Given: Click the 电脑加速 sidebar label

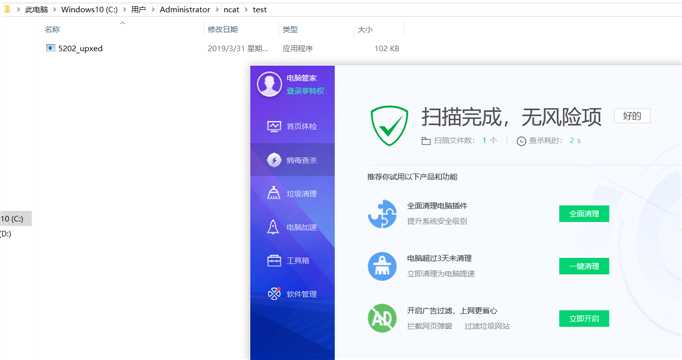Looking at the screenshot, I should 301,227.
